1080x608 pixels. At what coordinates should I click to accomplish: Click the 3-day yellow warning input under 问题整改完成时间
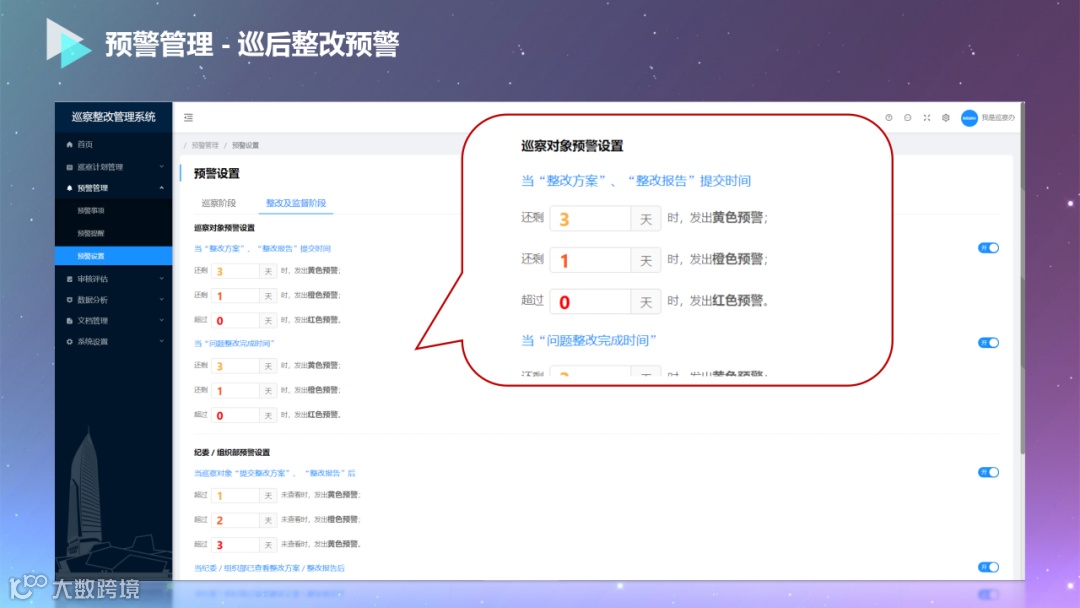235,366
